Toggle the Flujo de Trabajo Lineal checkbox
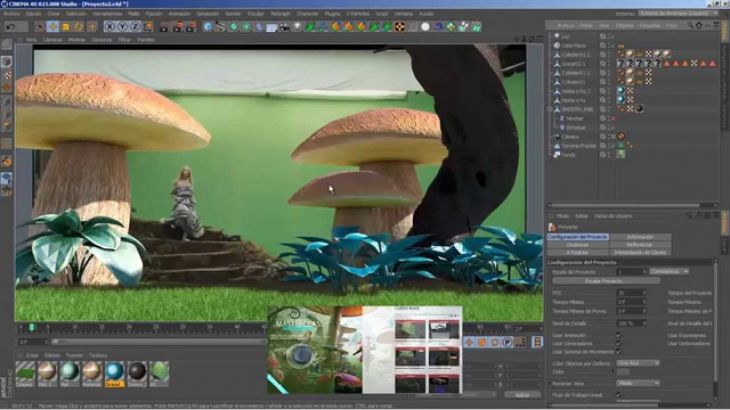 [x=619, y=395]
